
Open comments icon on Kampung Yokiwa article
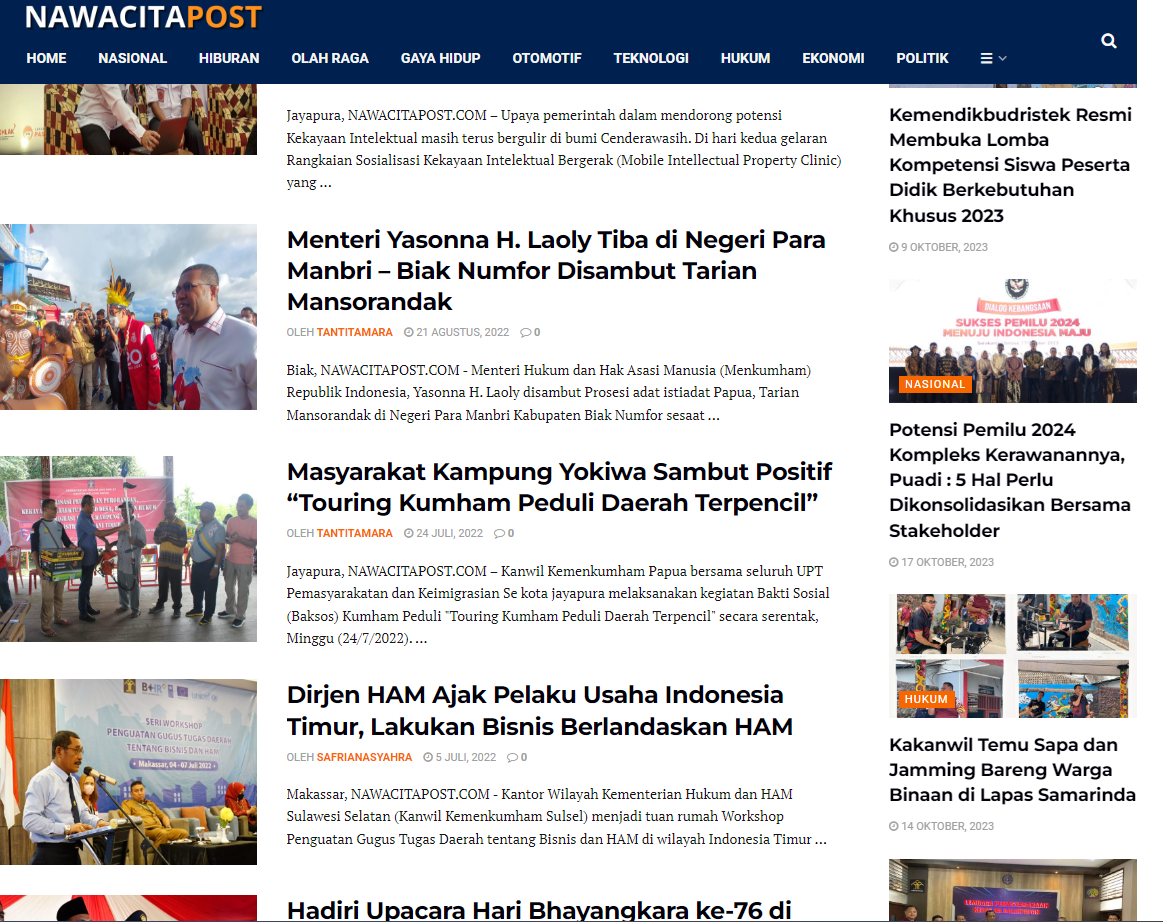pos(504,533)
